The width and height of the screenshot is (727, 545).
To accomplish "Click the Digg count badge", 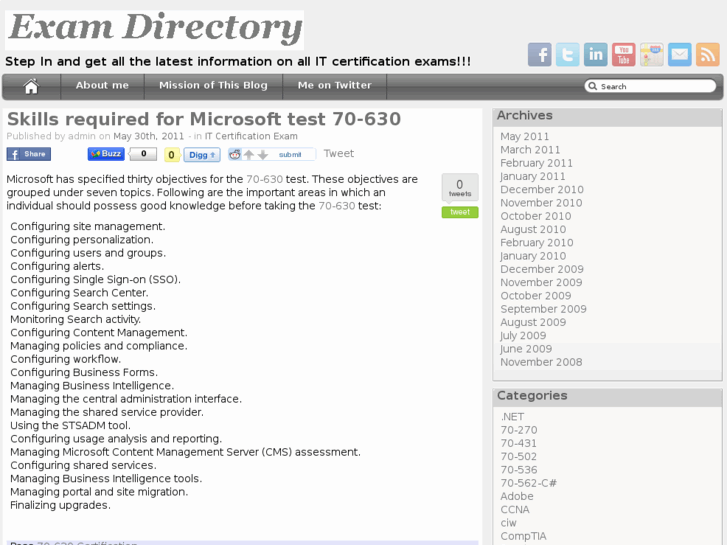I will 172,155.
